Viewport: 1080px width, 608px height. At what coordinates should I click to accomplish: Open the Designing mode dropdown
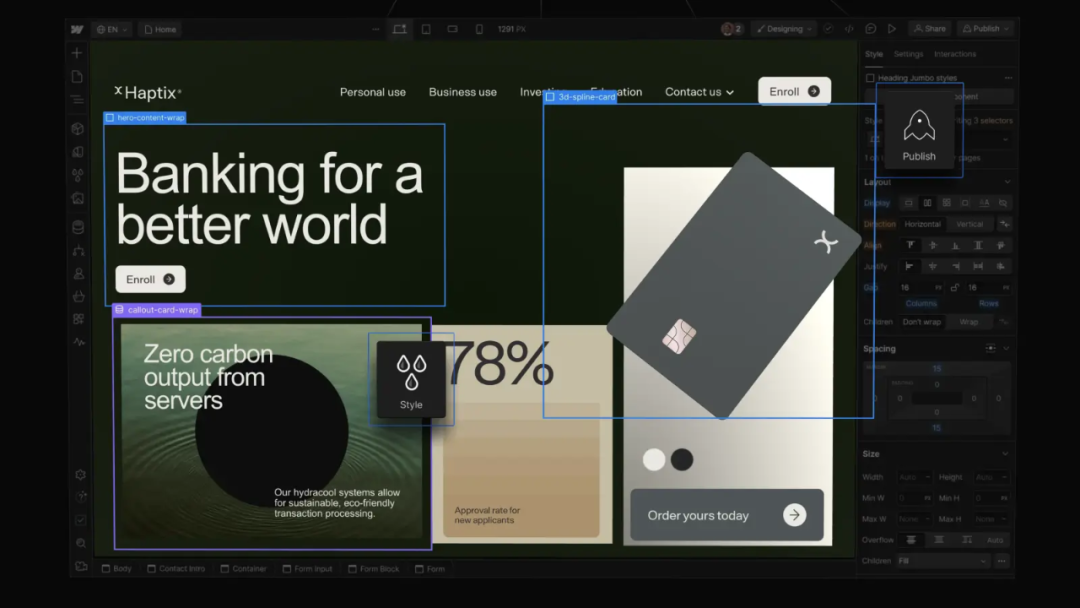click(x=784, y=29)
